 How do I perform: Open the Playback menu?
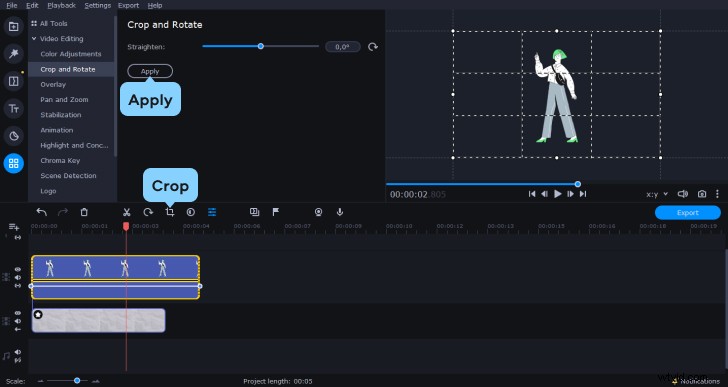click(61, 5)
